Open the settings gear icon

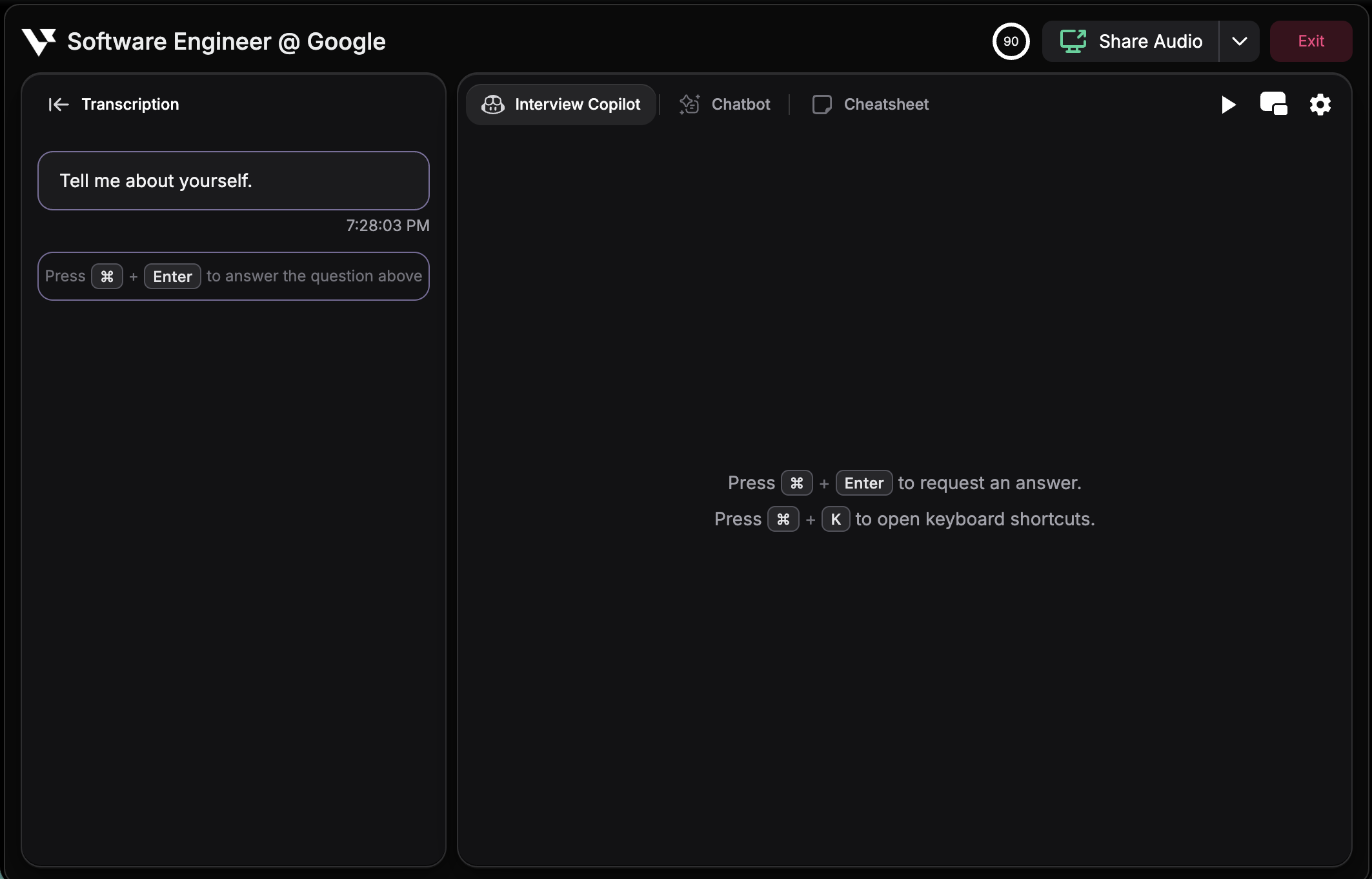pyautogui.click(x=1320, y=105)
